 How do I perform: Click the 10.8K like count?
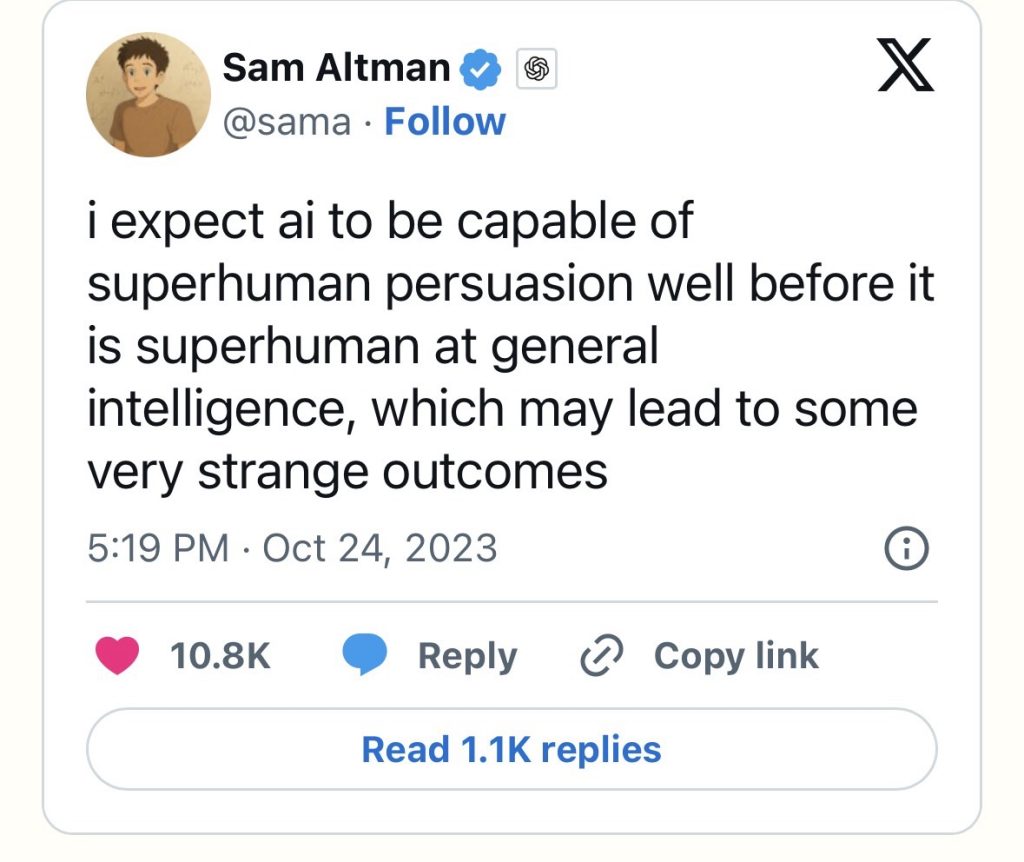point(220,656)
